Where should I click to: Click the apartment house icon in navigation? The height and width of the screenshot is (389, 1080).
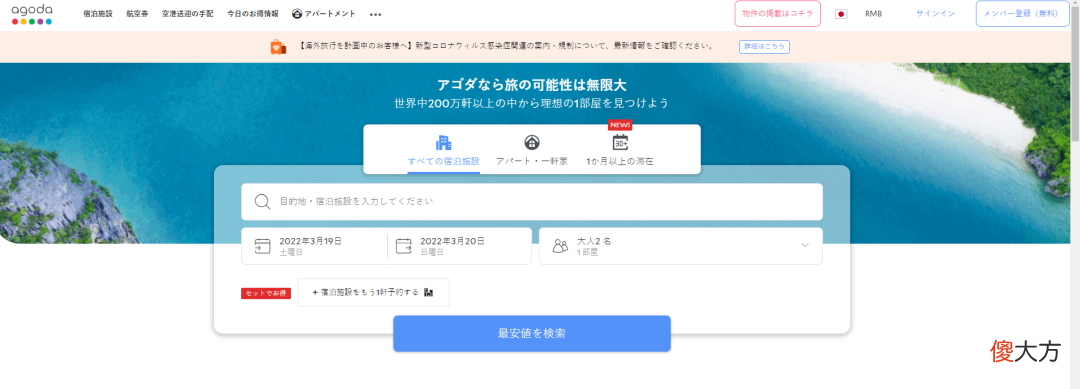tap(297, 14)
